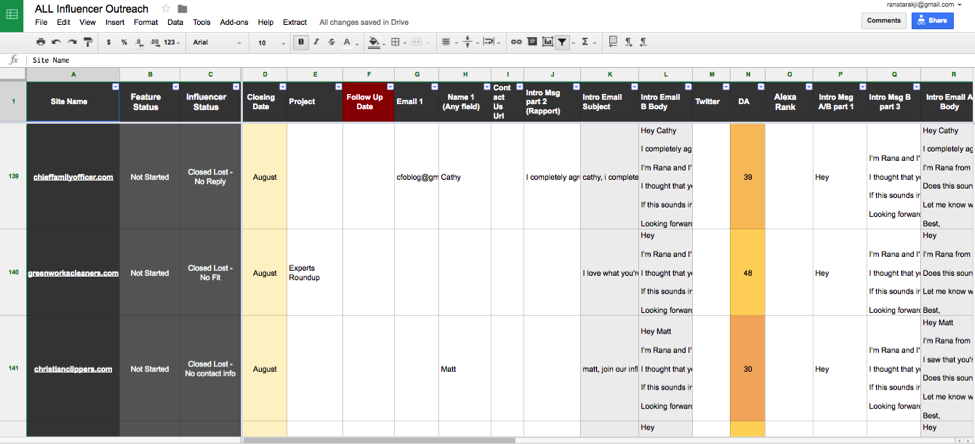Click the Comments button

(x=884, y=21)
